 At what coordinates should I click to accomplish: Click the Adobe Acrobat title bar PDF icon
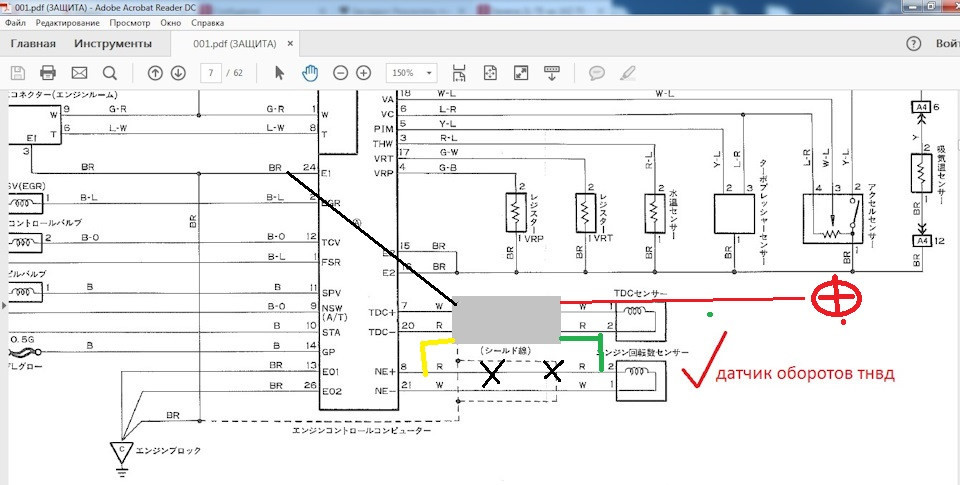pos(7,7)
